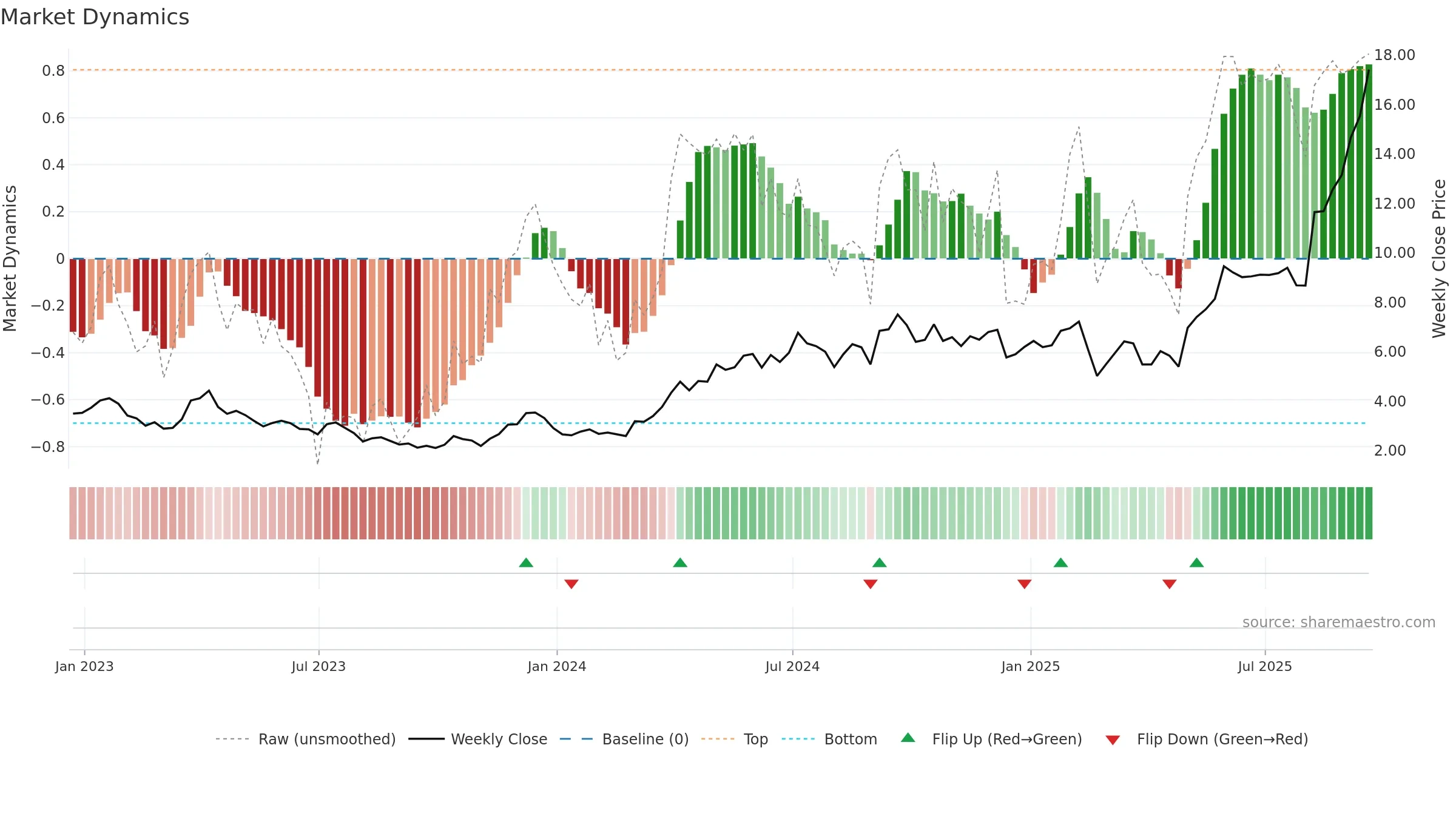Click the Market Dynamics chart title

[95, 17]
